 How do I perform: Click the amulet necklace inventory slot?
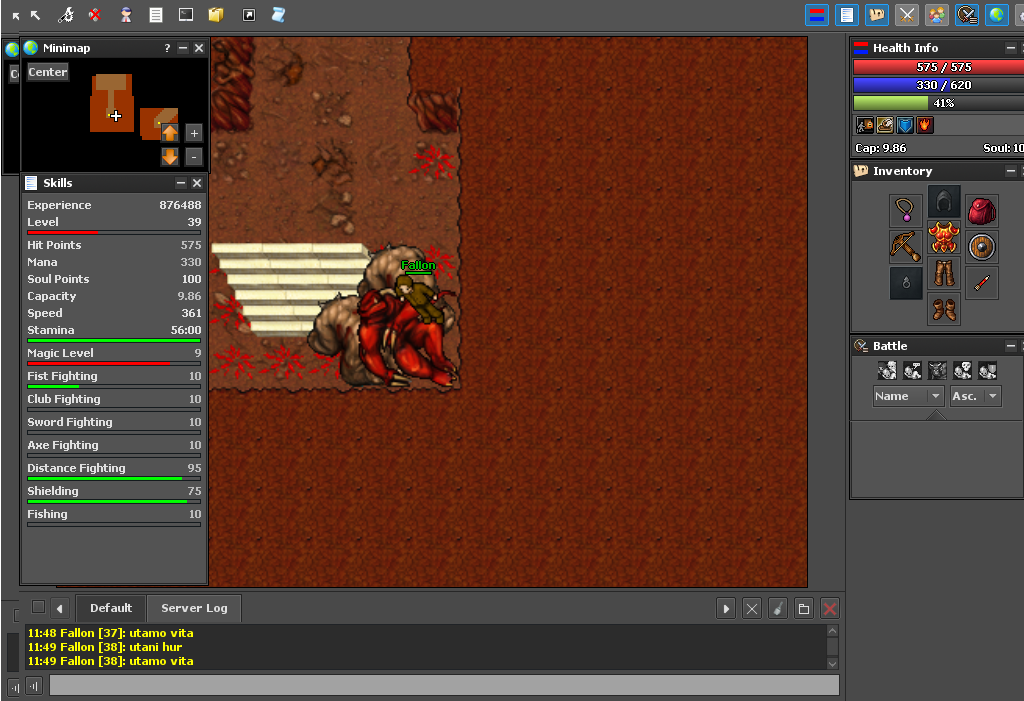(906, 210)
